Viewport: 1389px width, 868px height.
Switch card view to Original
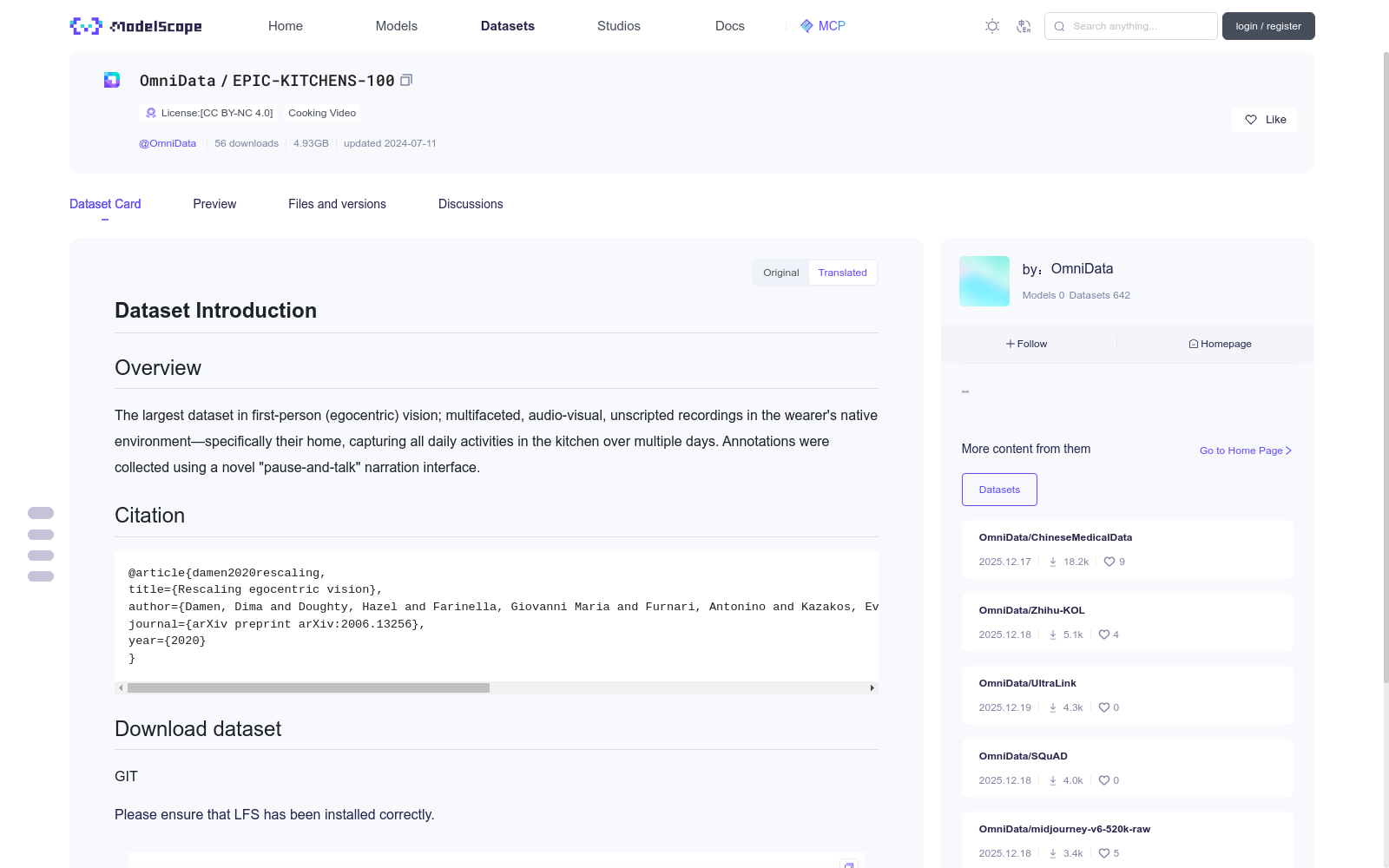point(781,273)
